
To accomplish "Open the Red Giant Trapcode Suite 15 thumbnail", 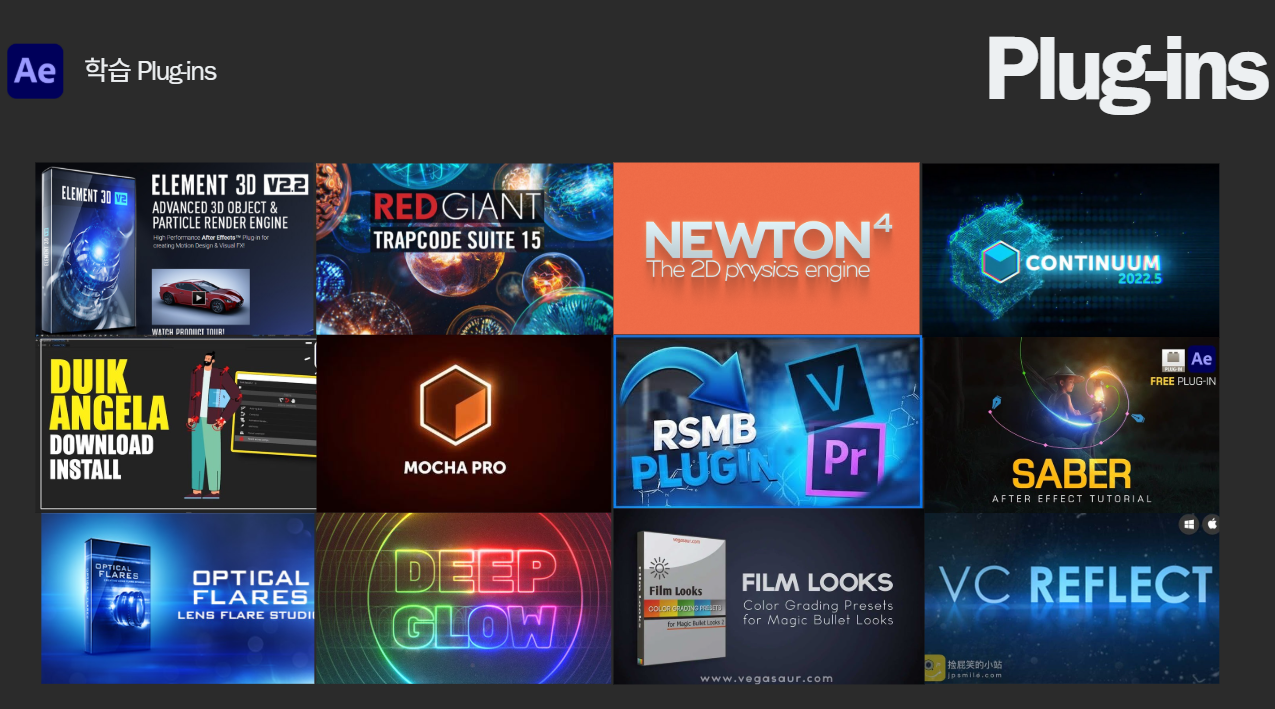I will [x=464, y=249].
